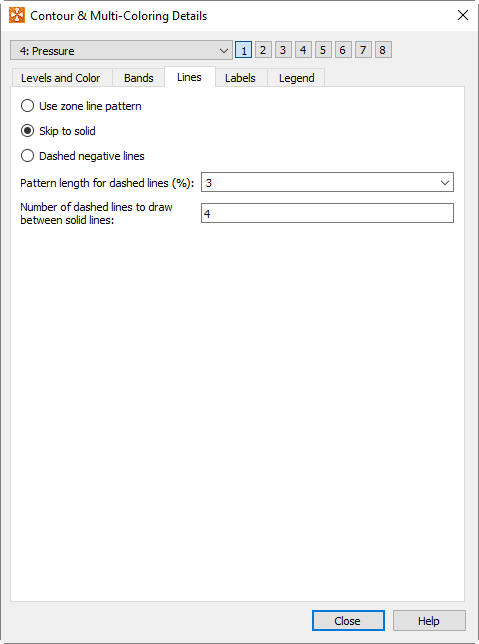479x644 pixels.
Task: Select contour group 8 button
Action: click(383, 50)
